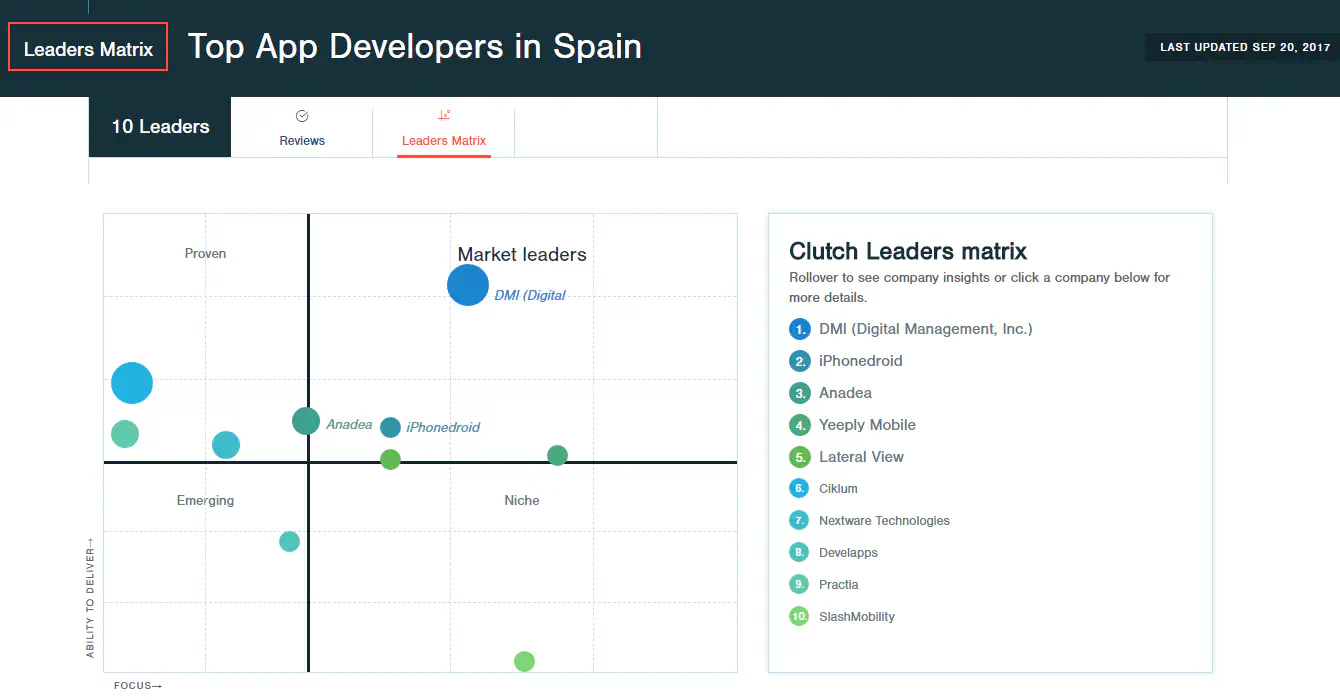
Task: Open the Yeeply Mobile company link
Action: pos(866,425)
